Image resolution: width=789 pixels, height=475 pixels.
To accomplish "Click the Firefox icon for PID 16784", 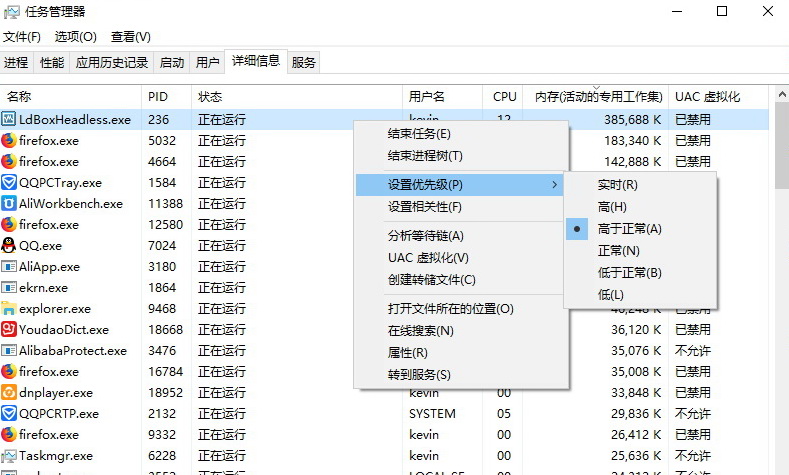I will 9,371.
